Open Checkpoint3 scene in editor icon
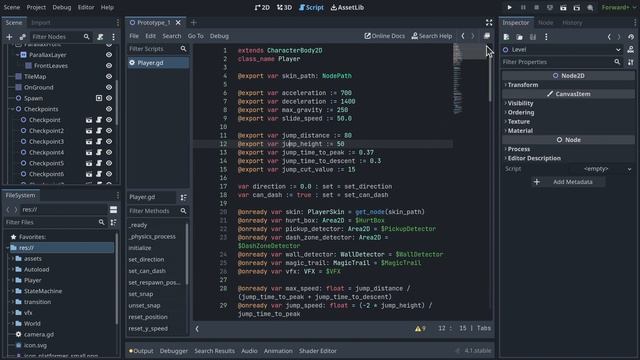 point(89,142)
